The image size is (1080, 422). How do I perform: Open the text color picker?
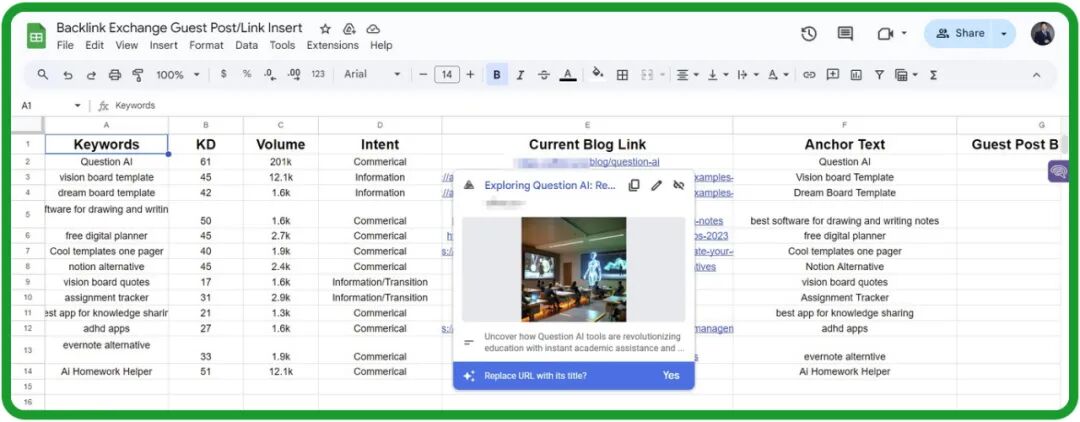[567, 75]
